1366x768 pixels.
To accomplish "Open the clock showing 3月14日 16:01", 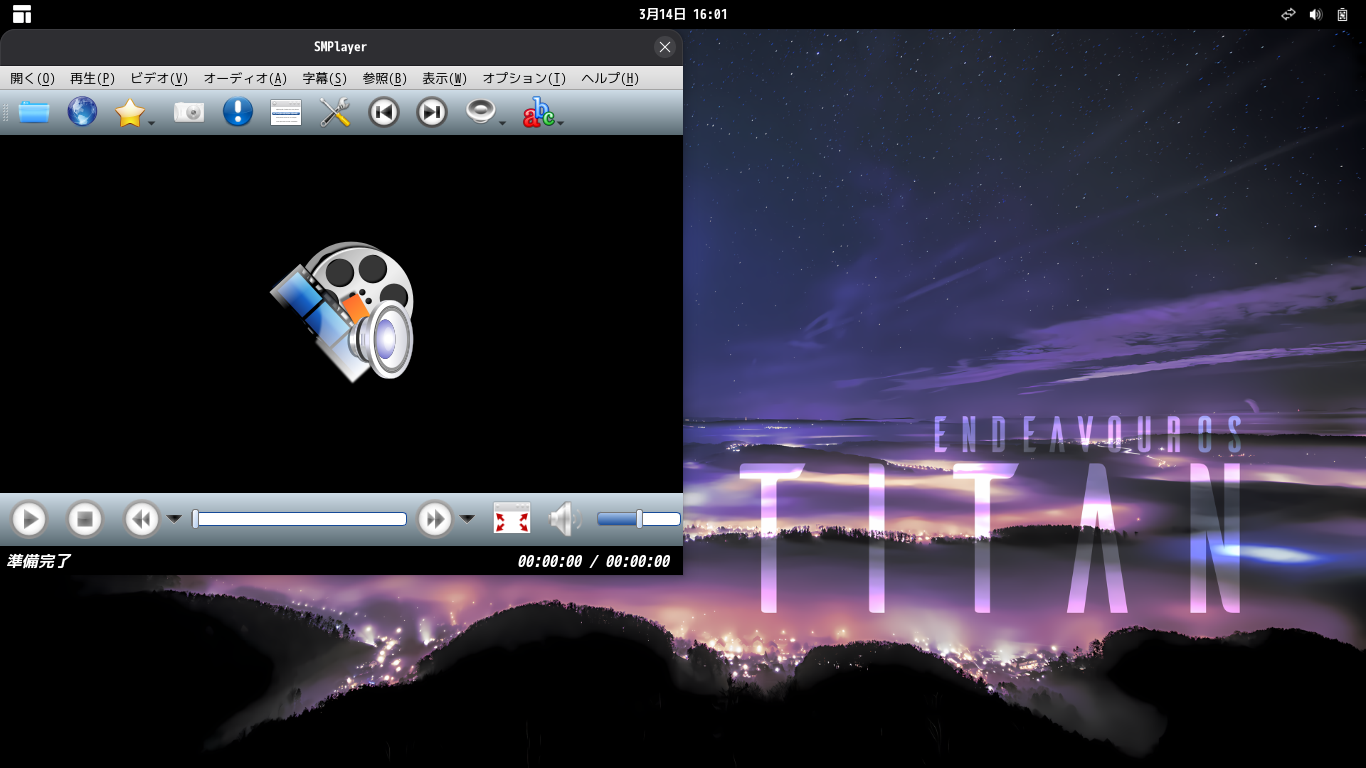I will tap(683, 14).
